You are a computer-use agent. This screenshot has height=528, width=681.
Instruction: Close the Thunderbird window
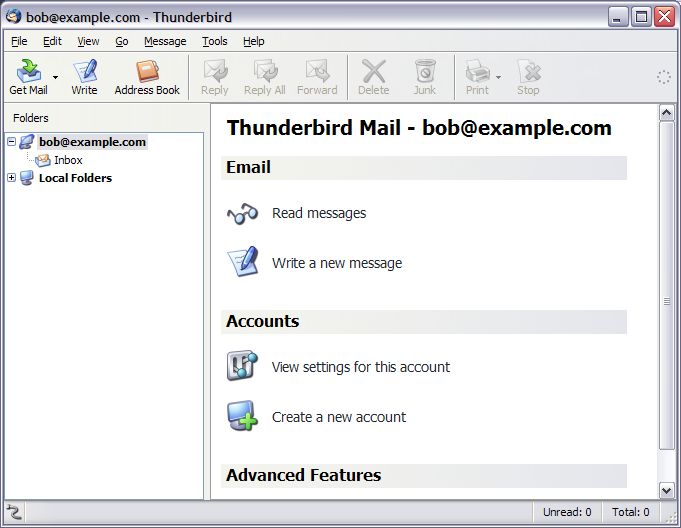click(x=664, y=17)
